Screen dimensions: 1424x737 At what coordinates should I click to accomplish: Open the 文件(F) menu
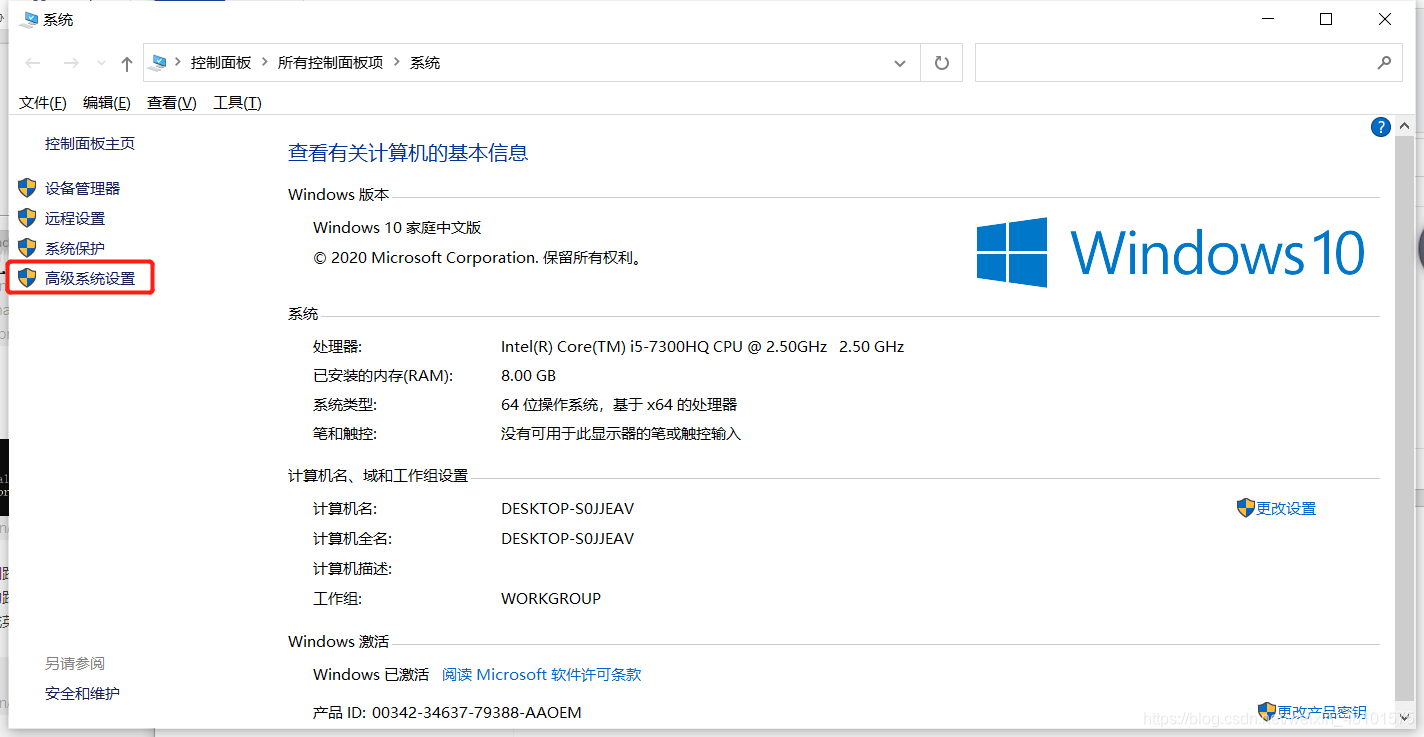(x=43, y=102)
